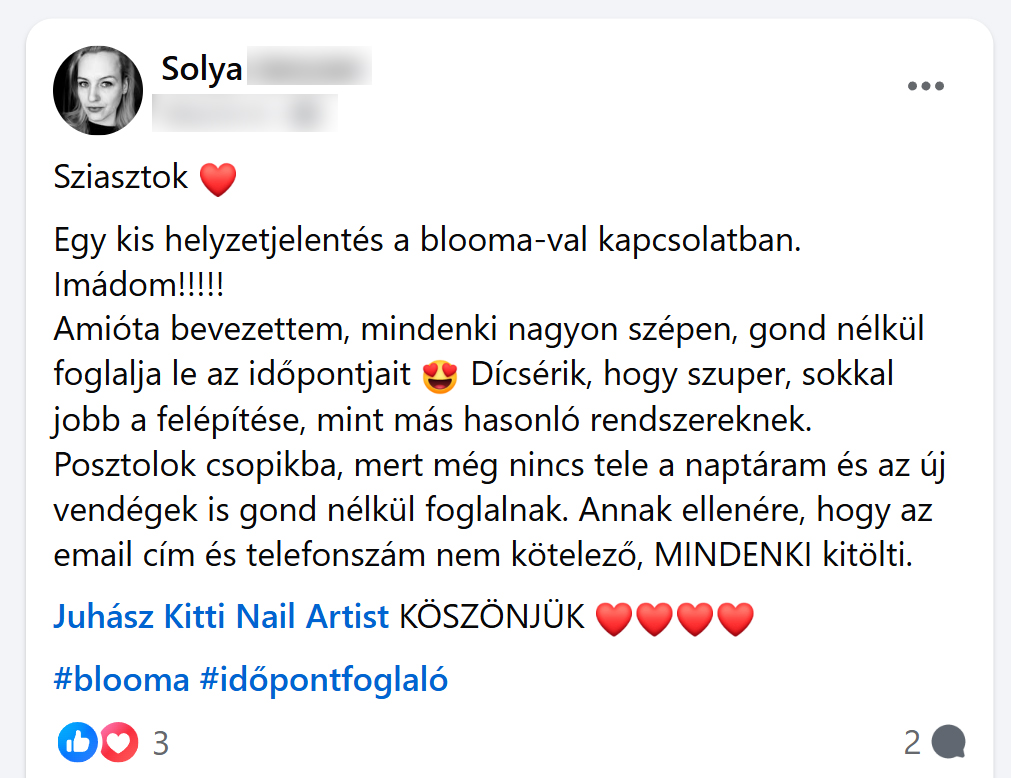Click the blurred timestamp under the author name
Image resolution: width=1011 pixels, height=778 pixels.
[x=244, y=113]
